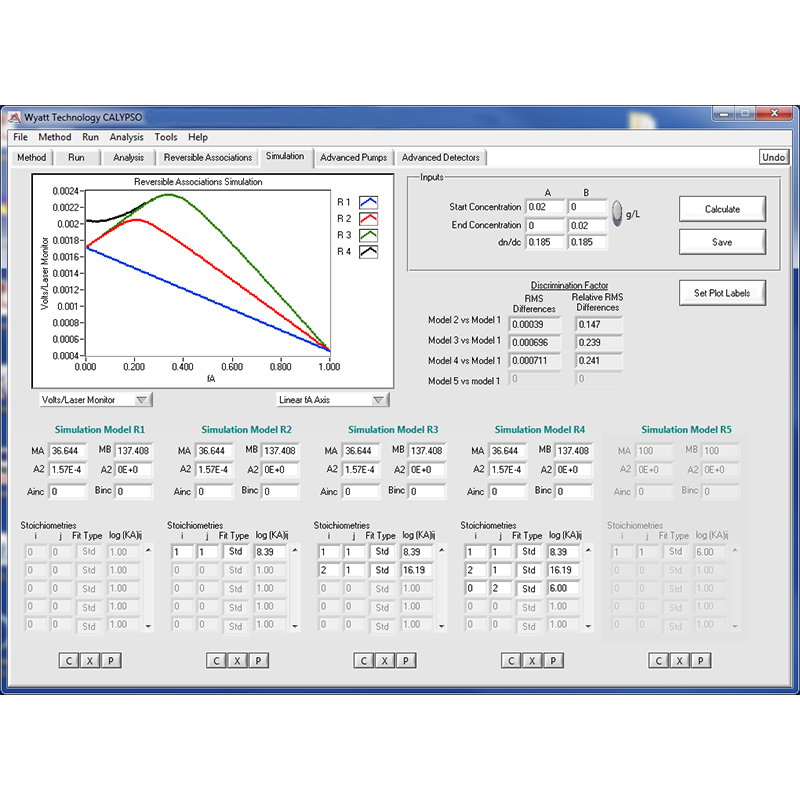Click the C button under Model R5

659,661
